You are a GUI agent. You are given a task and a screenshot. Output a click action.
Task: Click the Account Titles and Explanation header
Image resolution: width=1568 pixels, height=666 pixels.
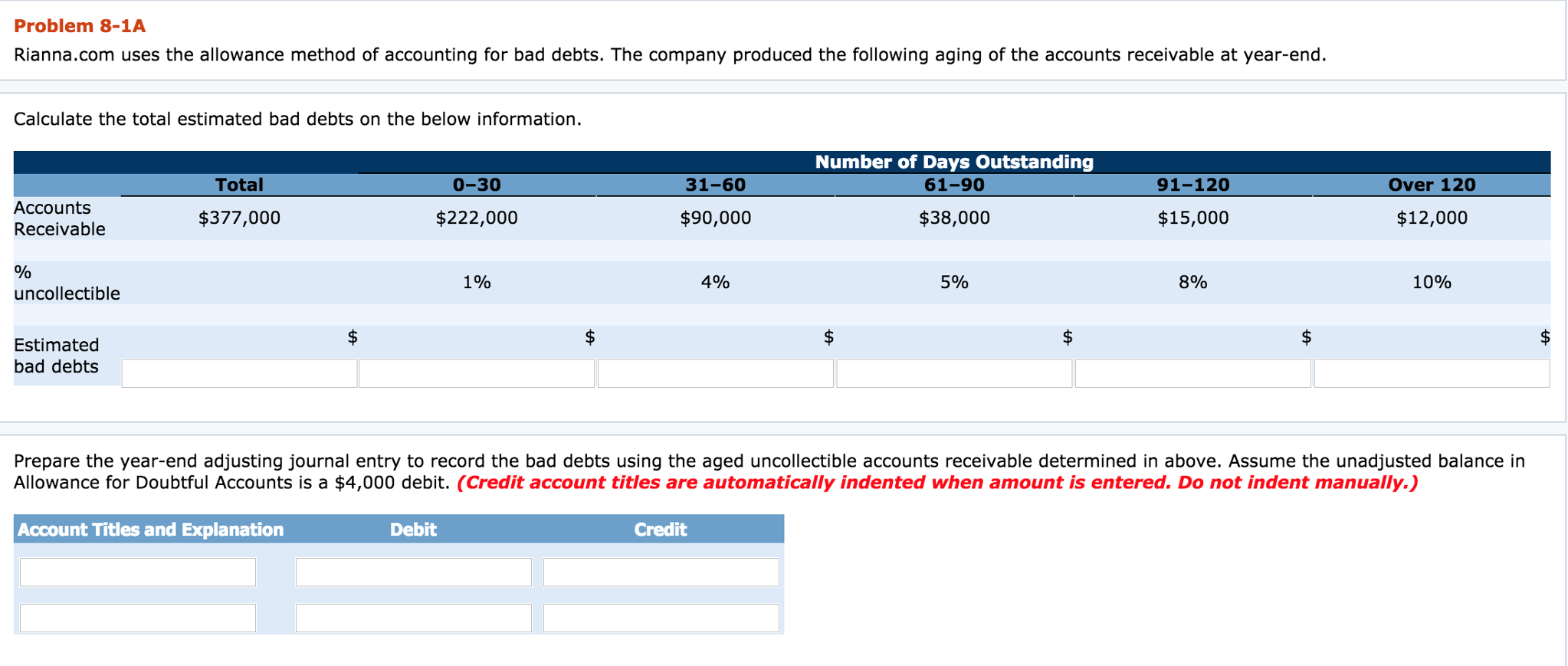(151, 530)
